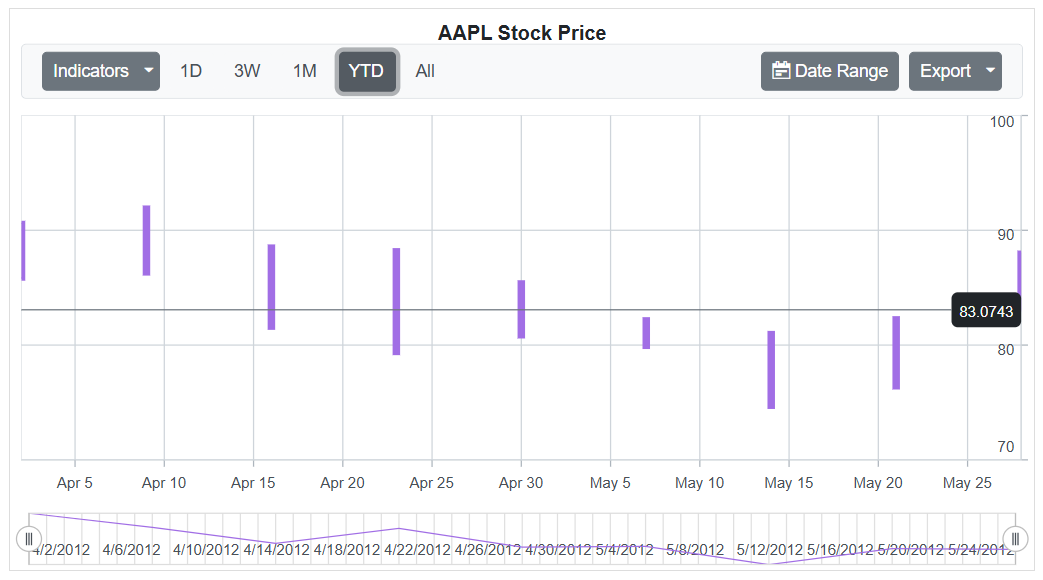This screenshot has width=1043, height=580.
Task: Click the 4/22/2012 label in range navigator
Action: tap(417, 550)
